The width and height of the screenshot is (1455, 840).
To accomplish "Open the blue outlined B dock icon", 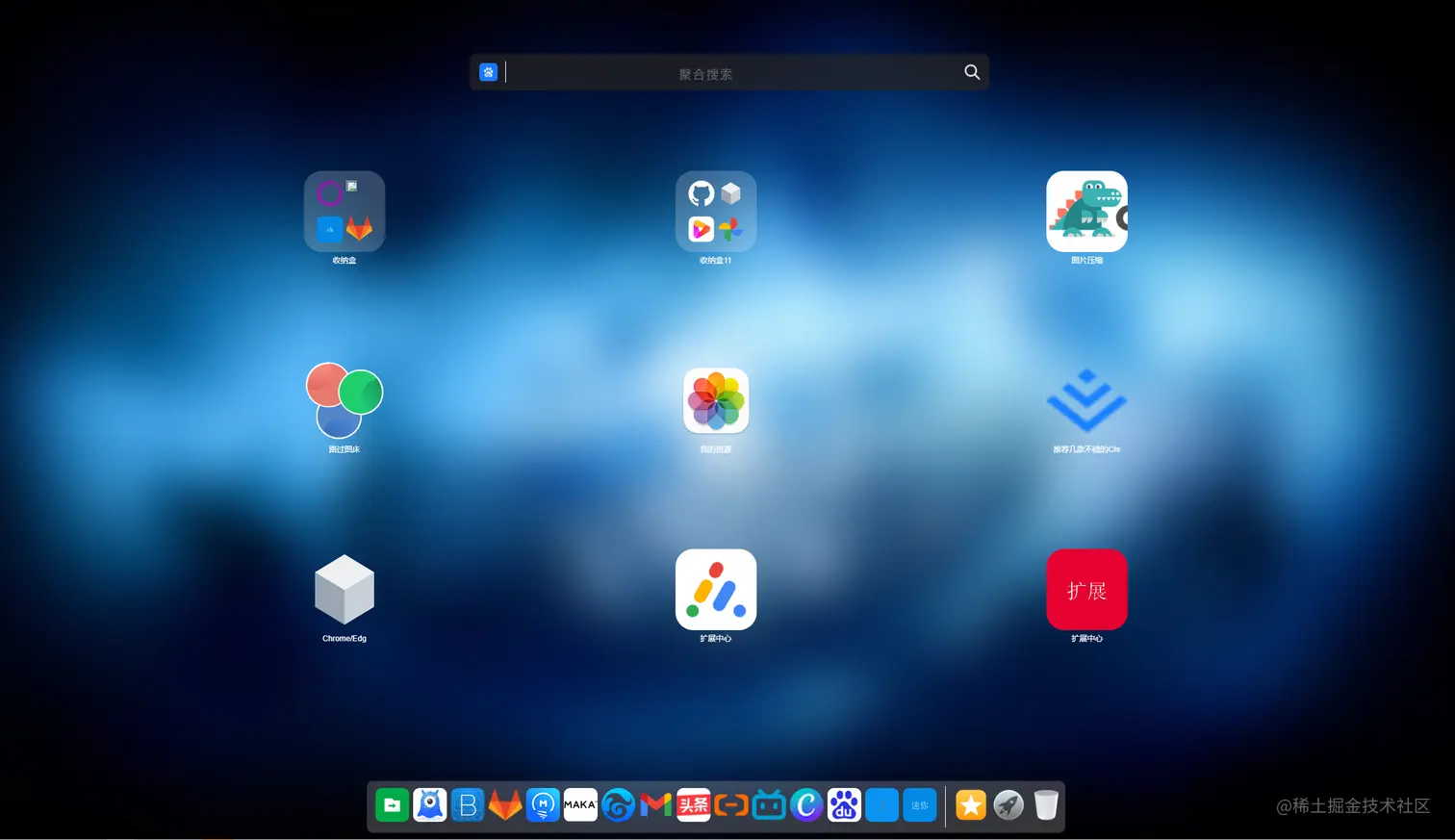I will tap(468, 805).
